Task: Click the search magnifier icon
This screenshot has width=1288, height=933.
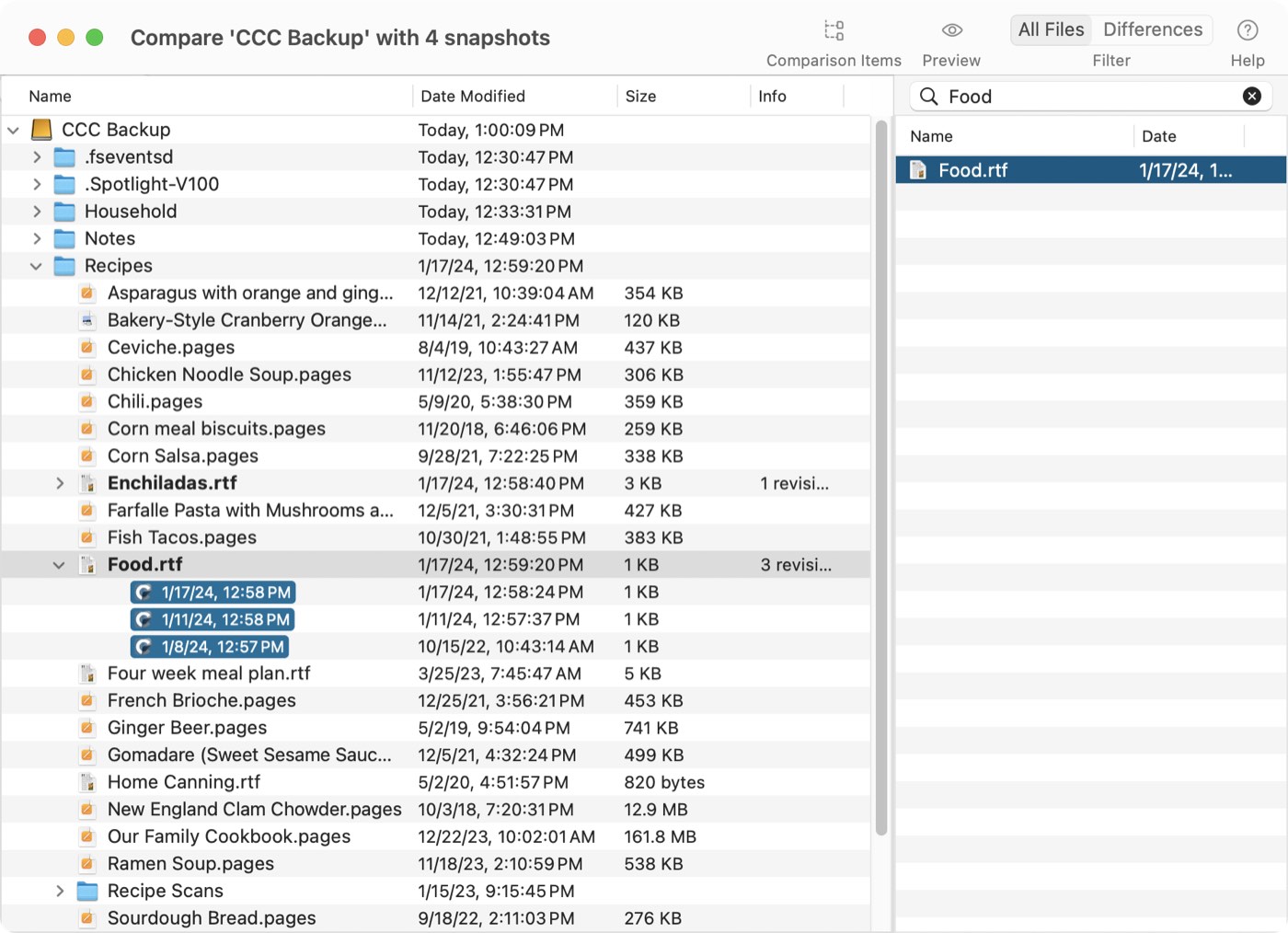Action: click(929, 97)
